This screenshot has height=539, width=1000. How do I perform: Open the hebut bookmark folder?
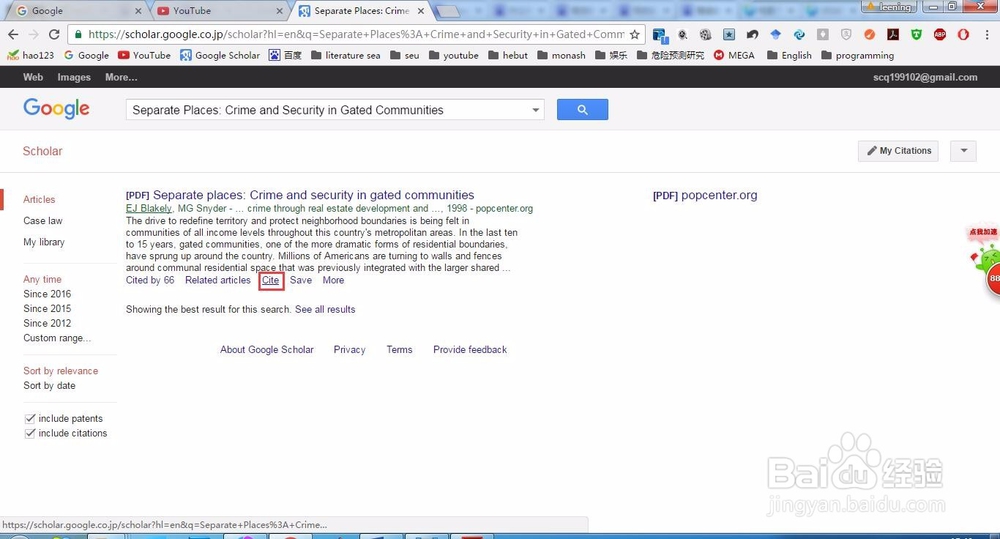[x=508, y=55]
